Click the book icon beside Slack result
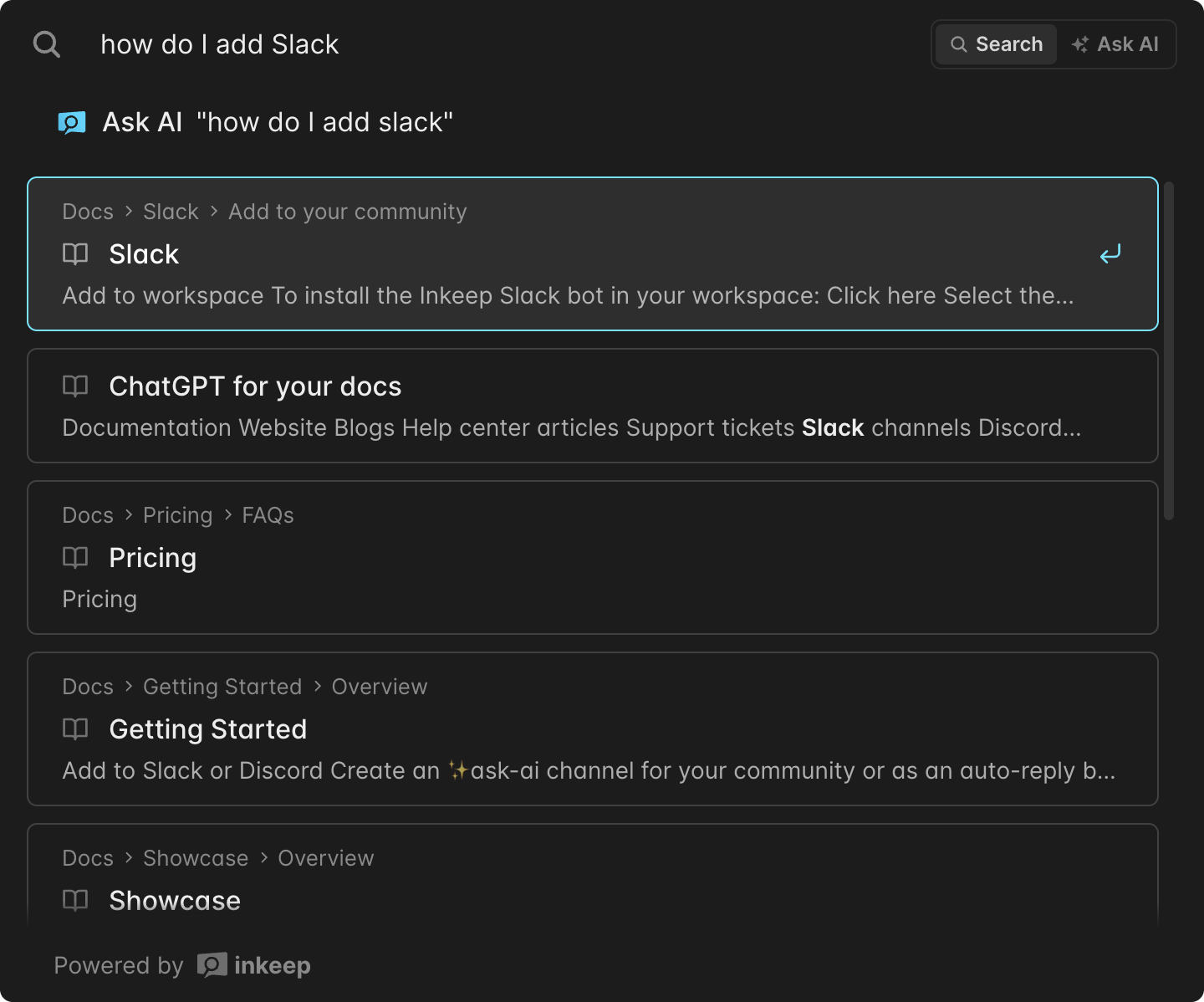Screen dimensions: 1204x1002 pyautogui.click(x=75, y=254)
